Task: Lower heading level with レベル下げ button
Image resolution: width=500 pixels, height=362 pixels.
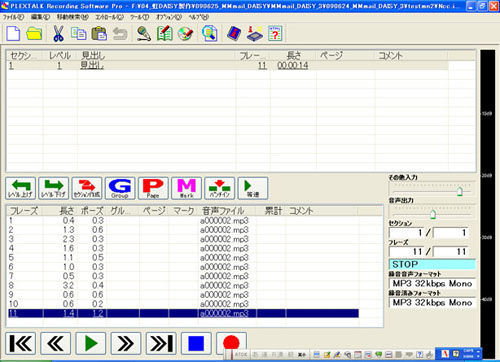Action: (x=54, y=188)
